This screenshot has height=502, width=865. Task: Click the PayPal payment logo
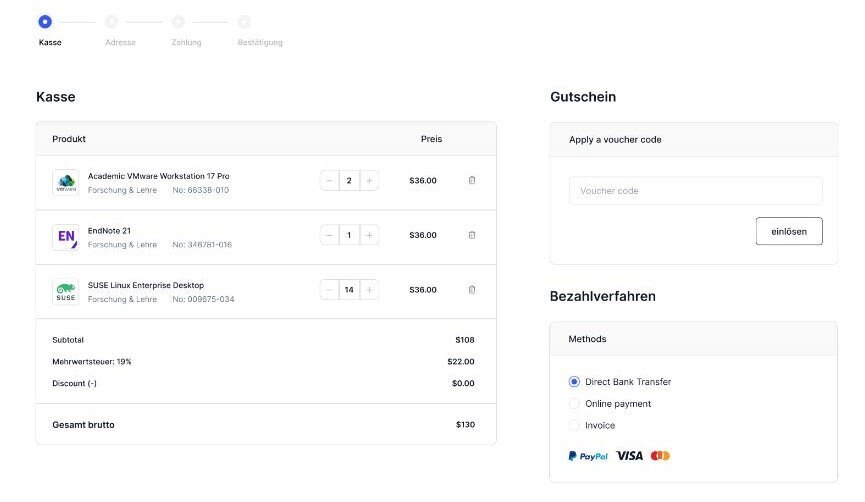588,456
